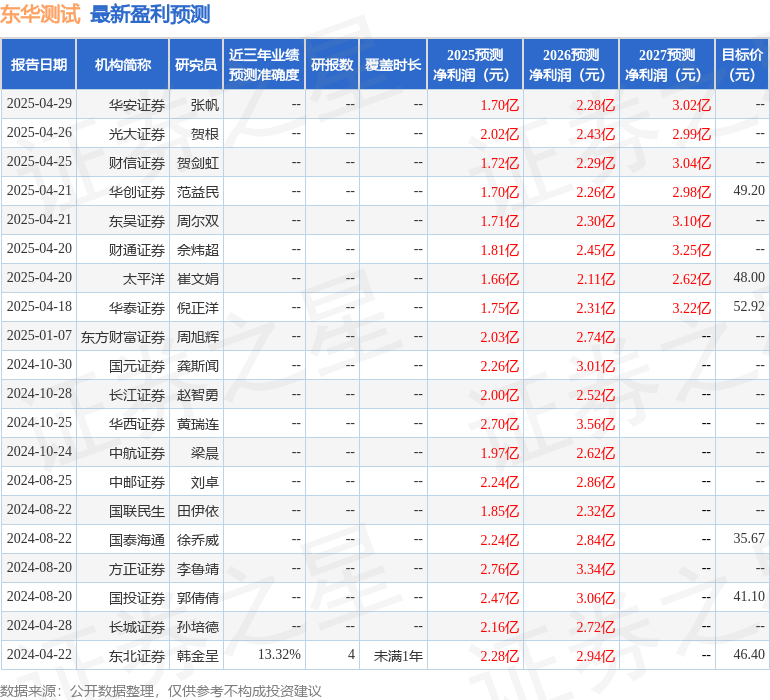
Task: Click analyst name 梁晨
Action: click(x=205, y=452)
